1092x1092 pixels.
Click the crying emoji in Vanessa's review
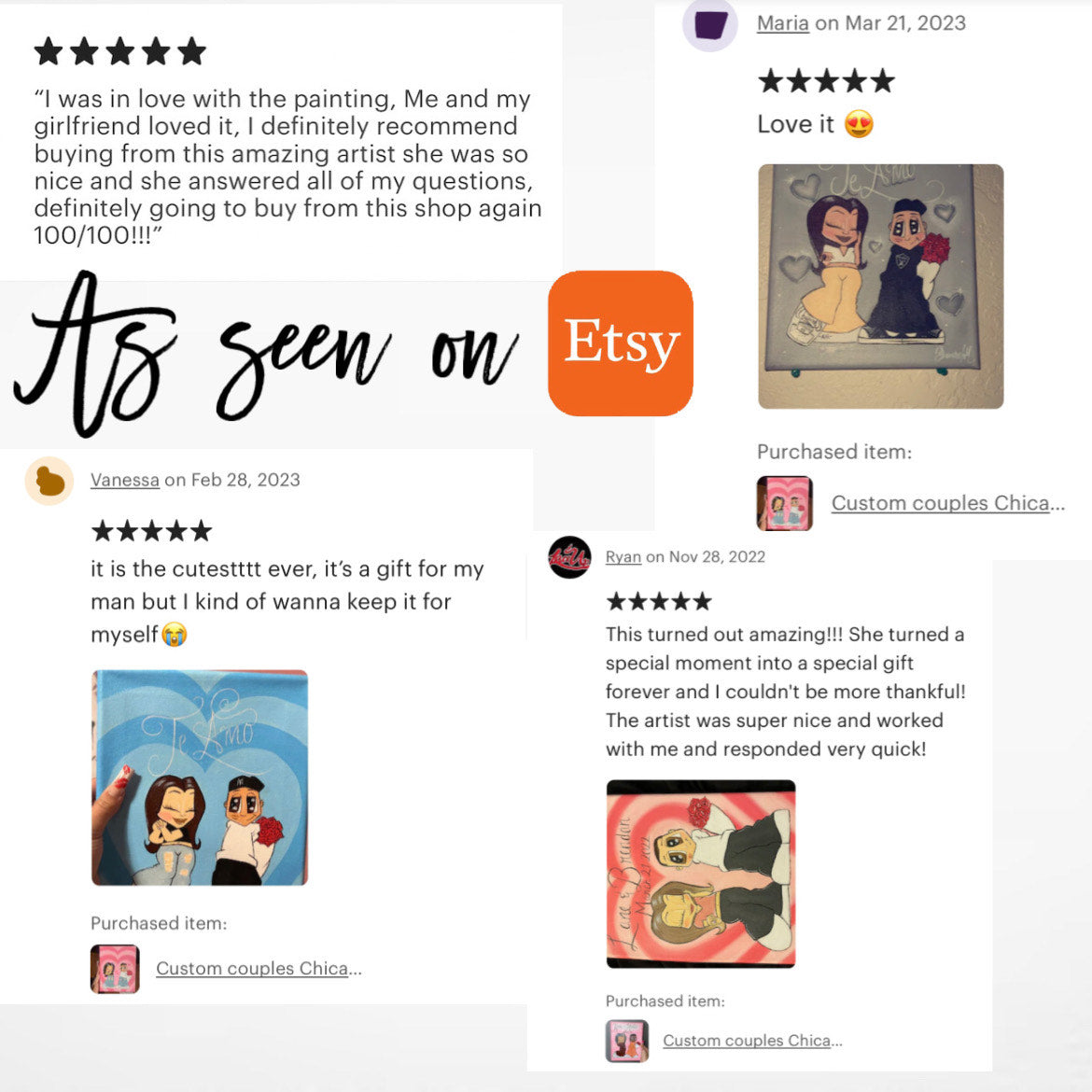pos(175,635)
